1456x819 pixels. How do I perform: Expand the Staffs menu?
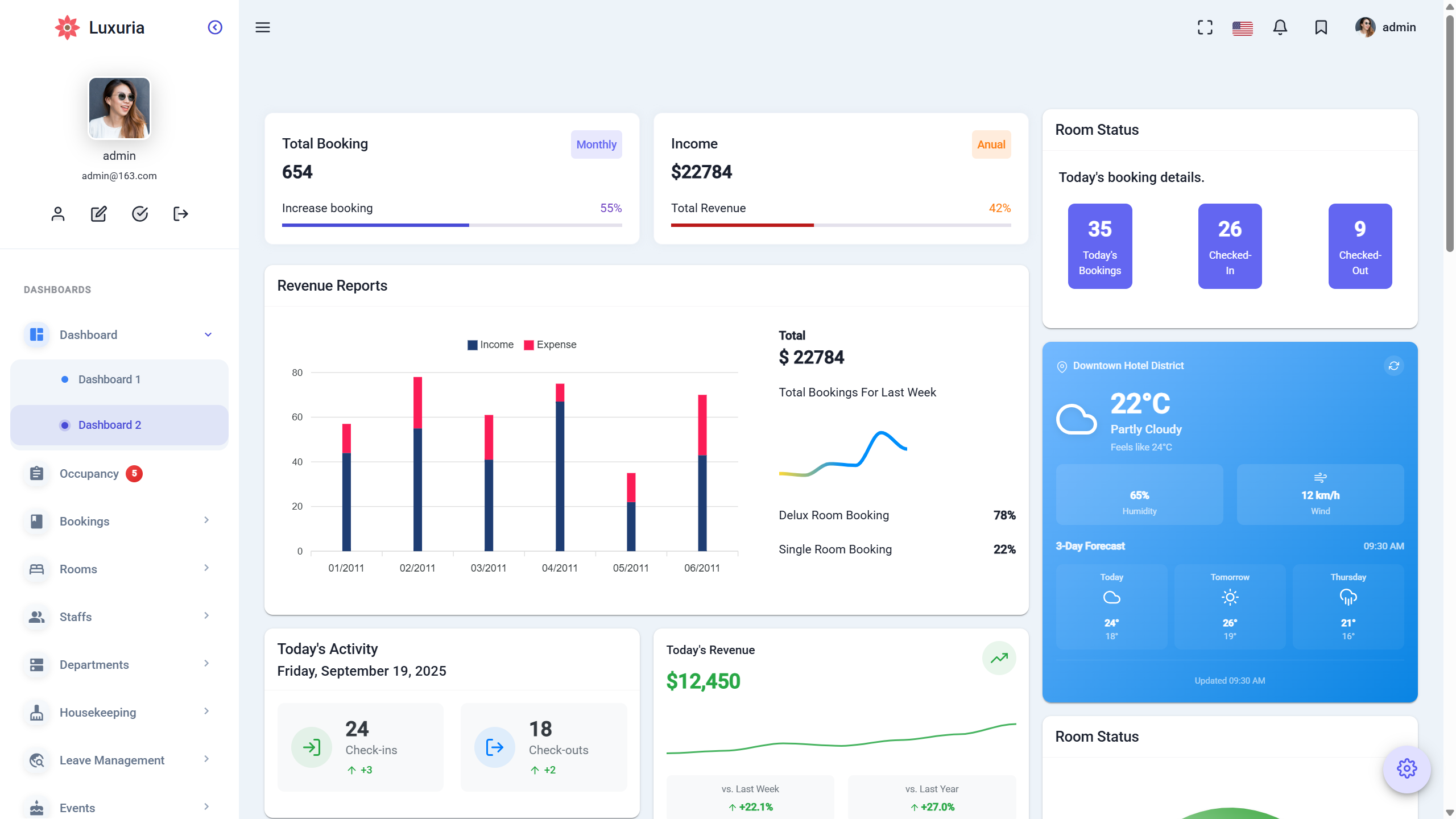coord(119,617)
